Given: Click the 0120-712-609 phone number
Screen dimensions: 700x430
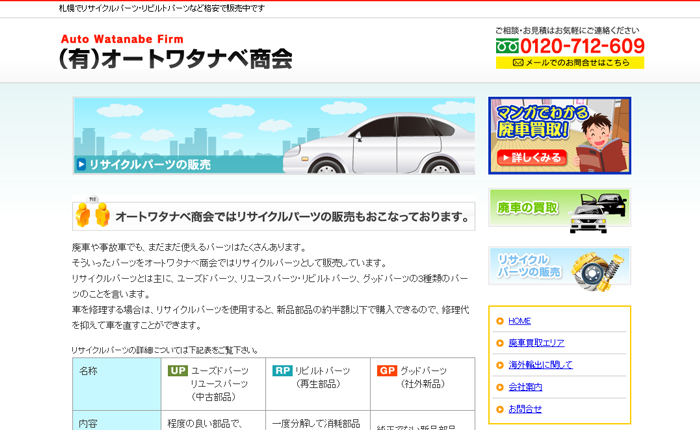Looking at the screenshot, I should pos(582,46).
